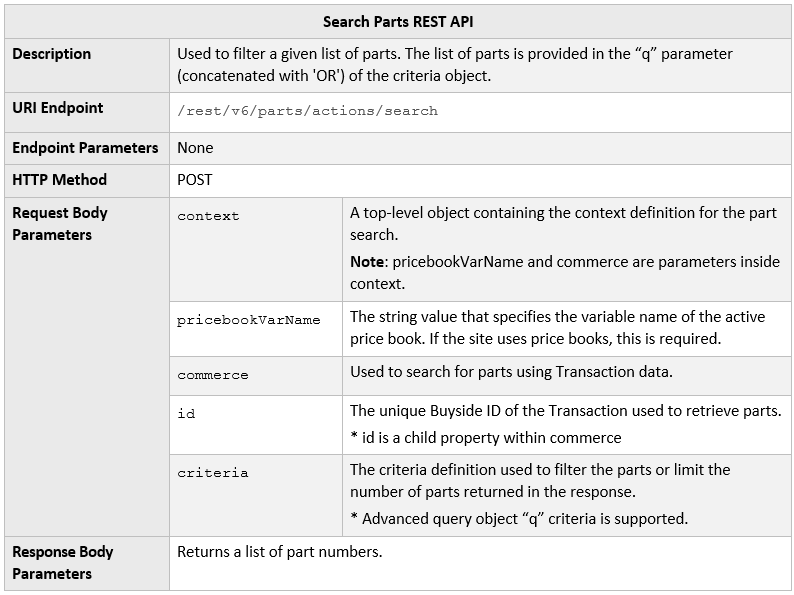This screenshot has width=794, height=595.
Task: Click the Description row label
Action: [x=51, y=54]
